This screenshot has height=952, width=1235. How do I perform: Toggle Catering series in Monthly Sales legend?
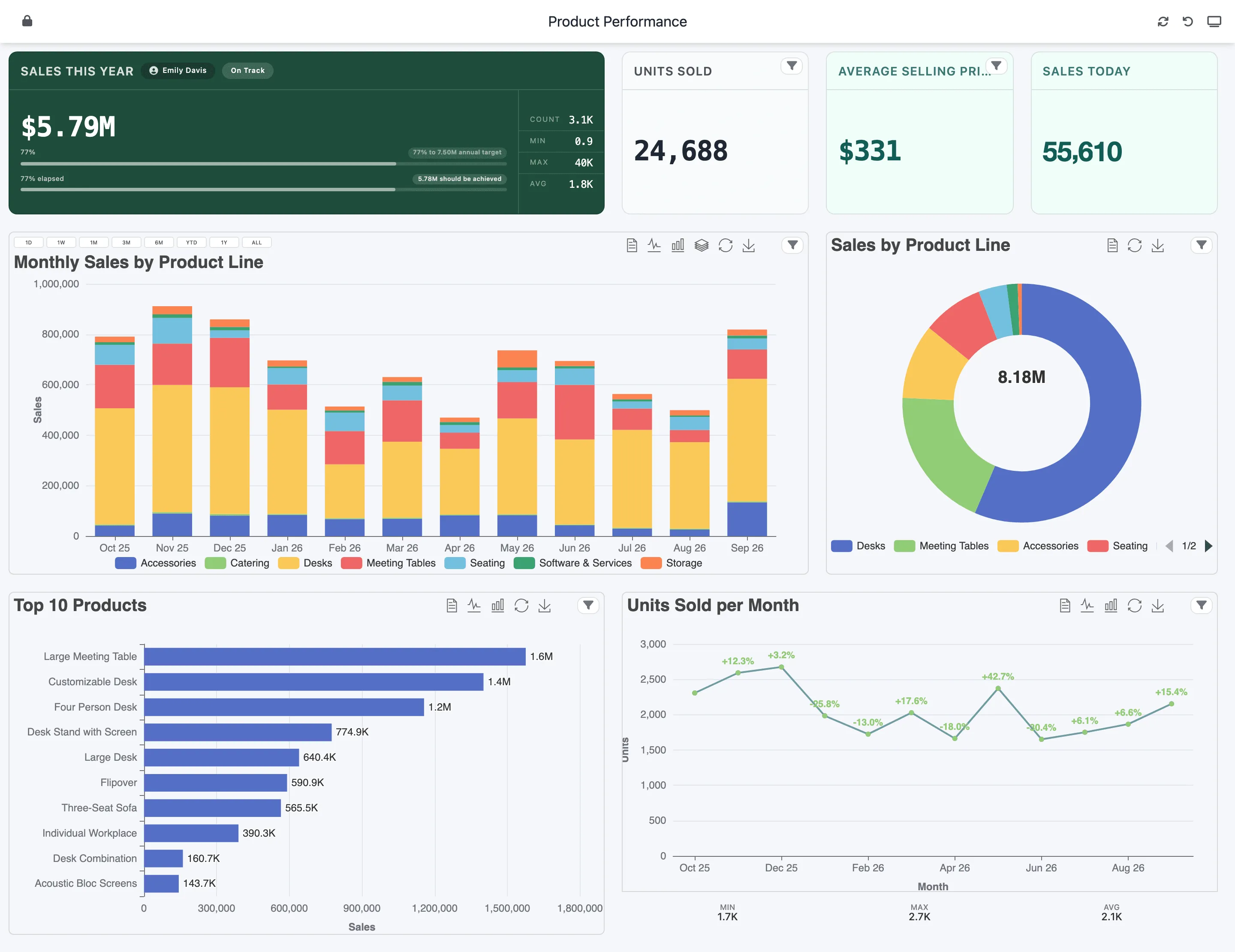(237, 563)
